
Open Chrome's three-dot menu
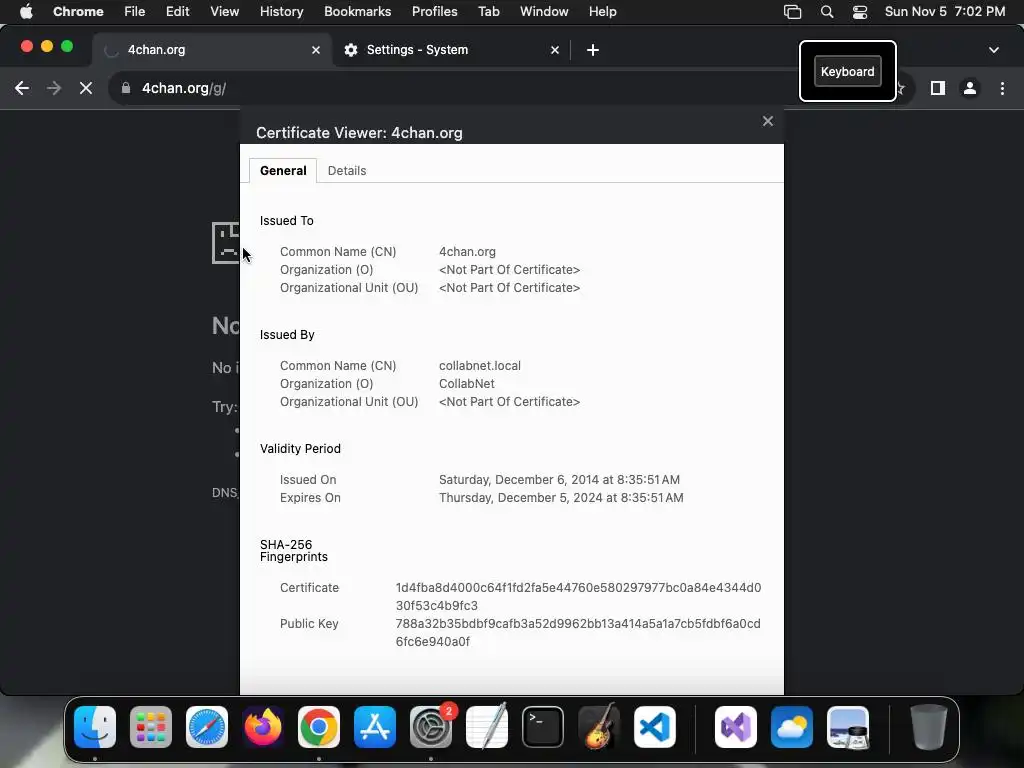point(1002,88)
